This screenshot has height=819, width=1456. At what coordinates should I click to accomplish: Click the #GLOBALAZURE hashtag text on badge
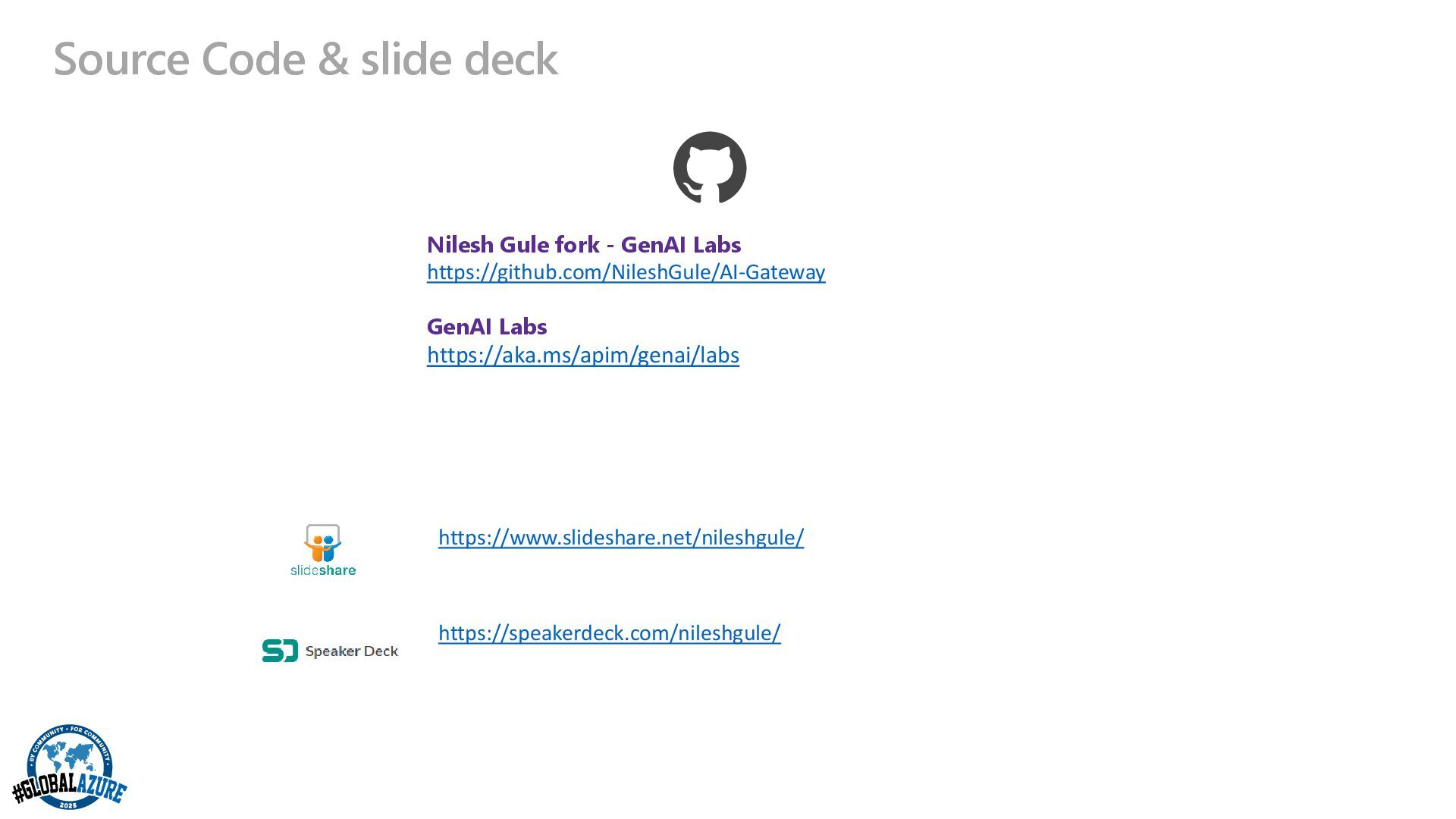[68, 789]
